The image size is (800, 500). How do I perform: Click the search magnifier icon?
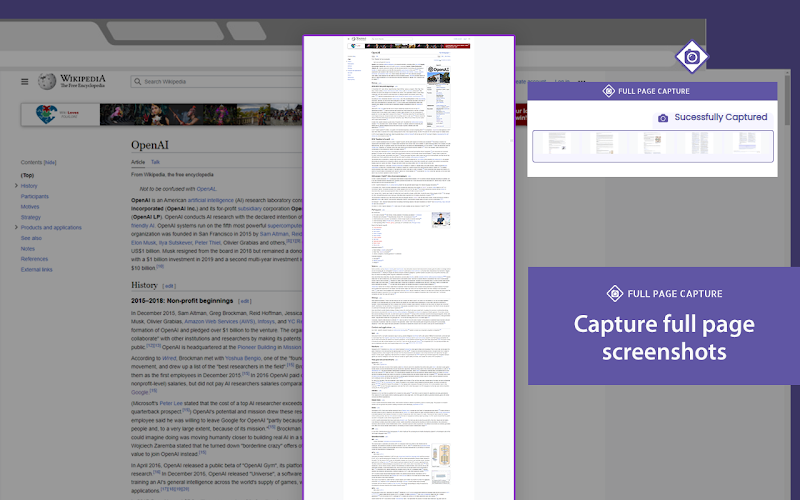pyautogui.click(x=137, y=82)
